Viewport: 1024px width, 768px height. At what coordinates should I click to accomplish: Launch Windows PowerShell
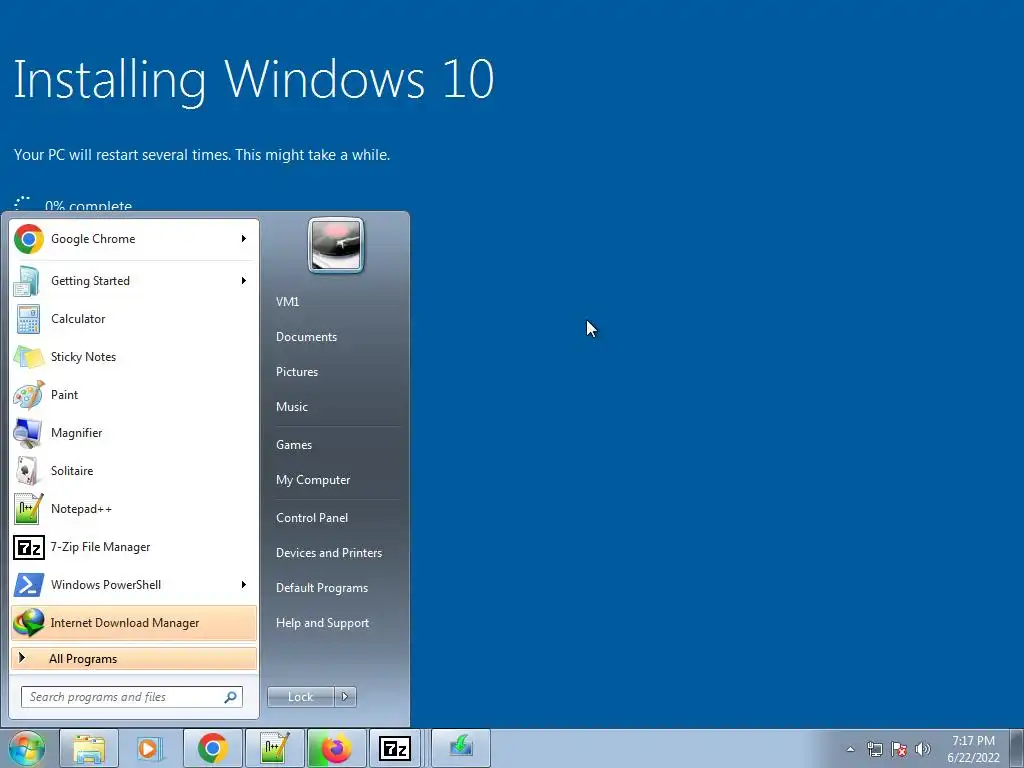tap(134, 584)
